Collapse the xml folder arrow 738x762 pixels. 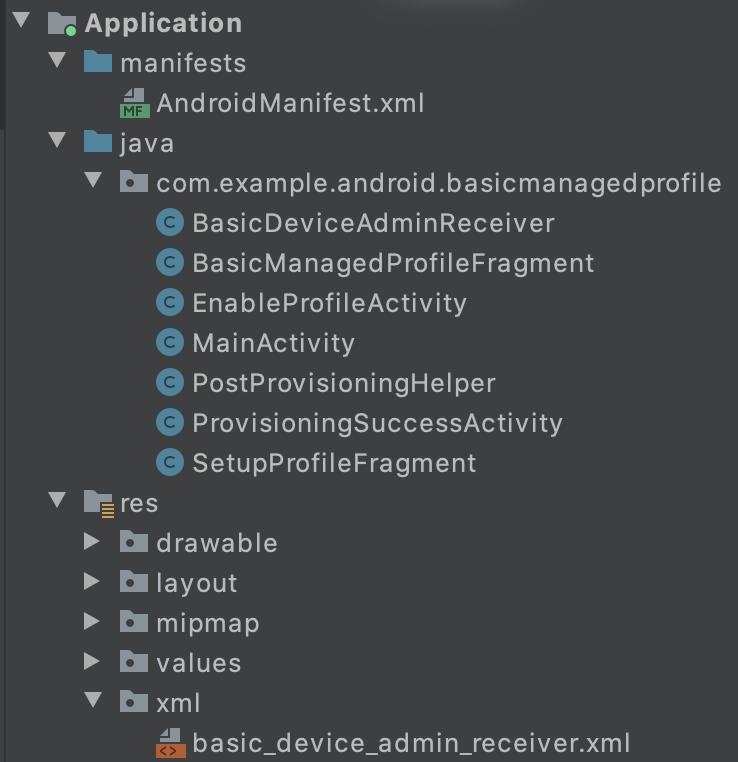pyautogui.click(x=93, y=700)
